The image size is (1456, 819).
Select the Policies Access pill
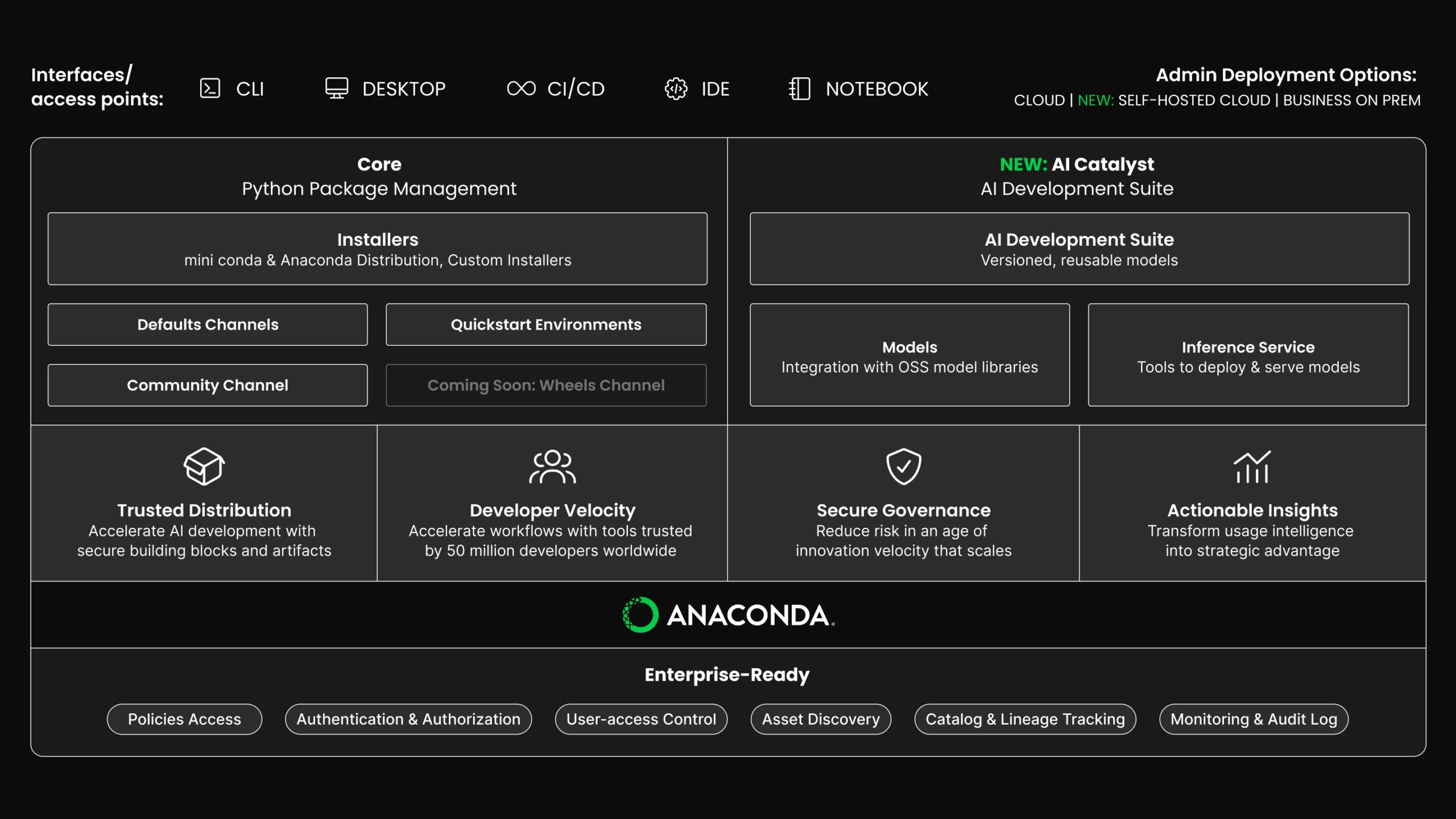(184, 719)
